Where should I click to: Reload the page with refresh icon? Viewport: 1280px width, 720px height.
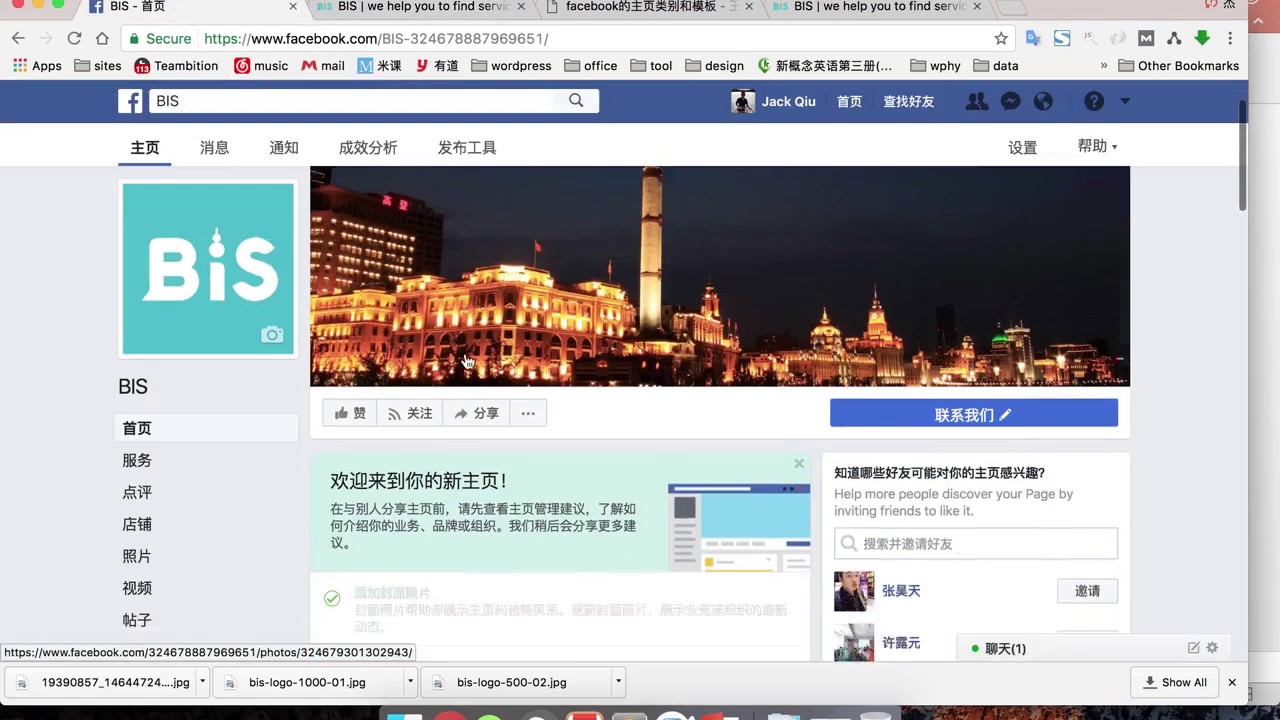74,38
